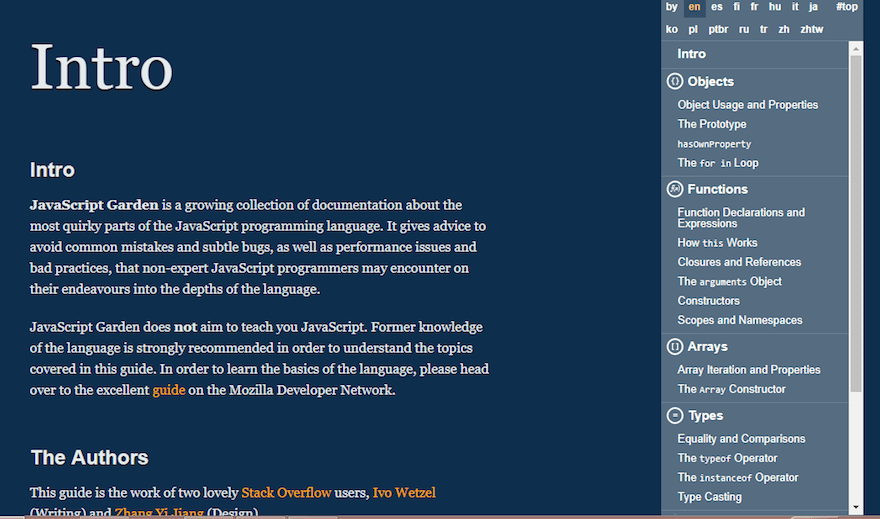Screen dimensions: 880x519
Task: Open Intro in the sidebar
Action: 691,54
